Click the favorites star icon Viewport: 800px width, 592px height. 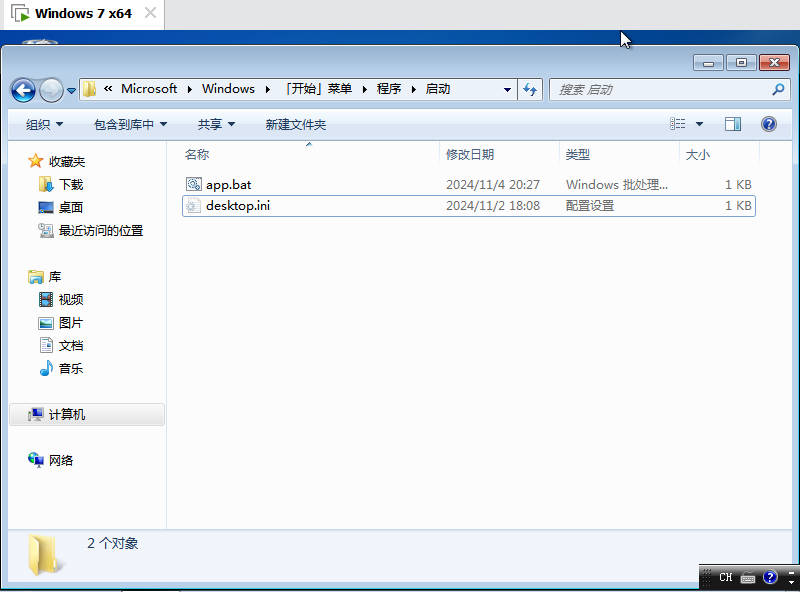point(36,161)
